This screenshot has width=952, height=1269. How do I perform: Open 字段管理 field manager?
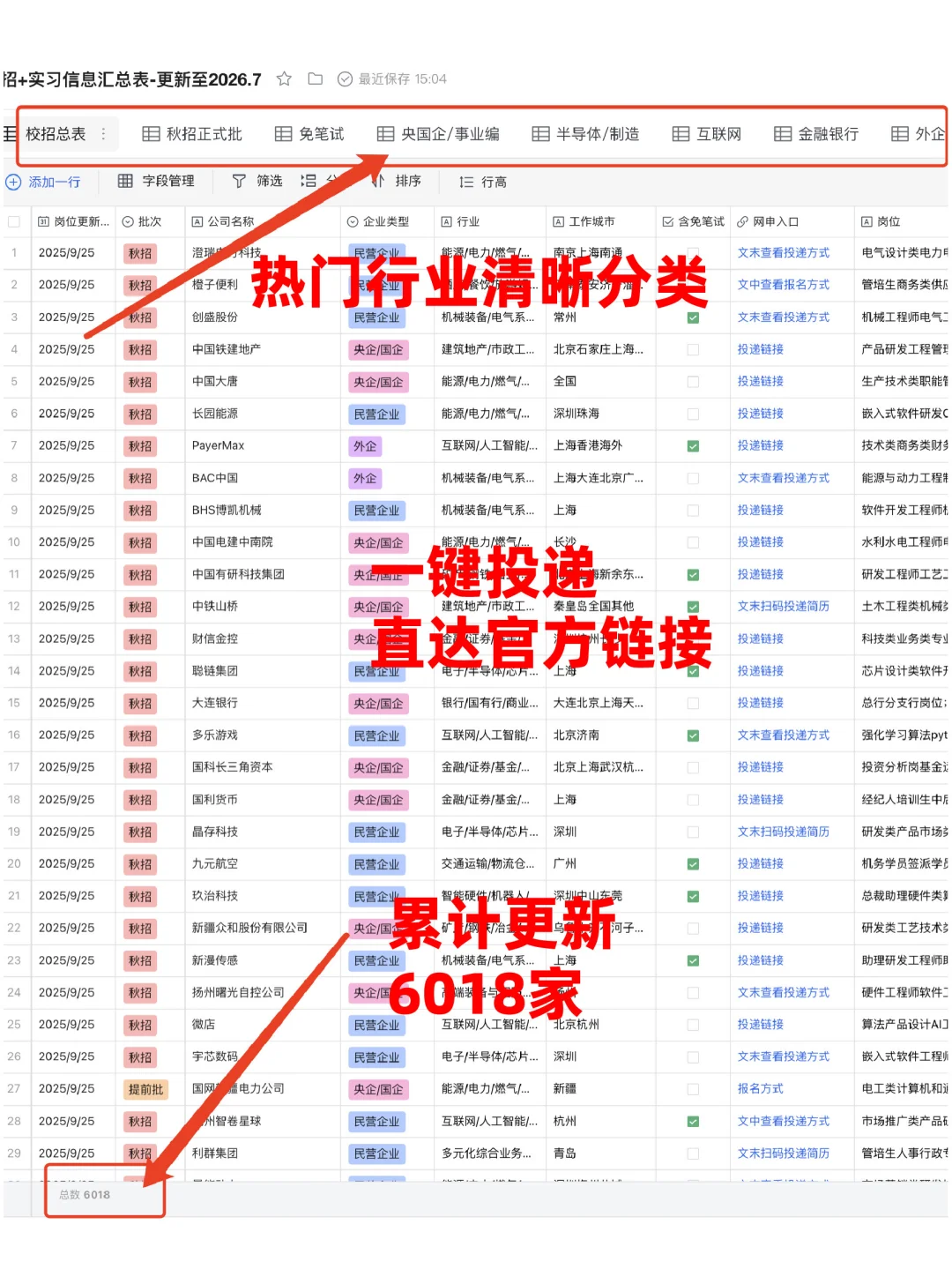coord(156,181)
